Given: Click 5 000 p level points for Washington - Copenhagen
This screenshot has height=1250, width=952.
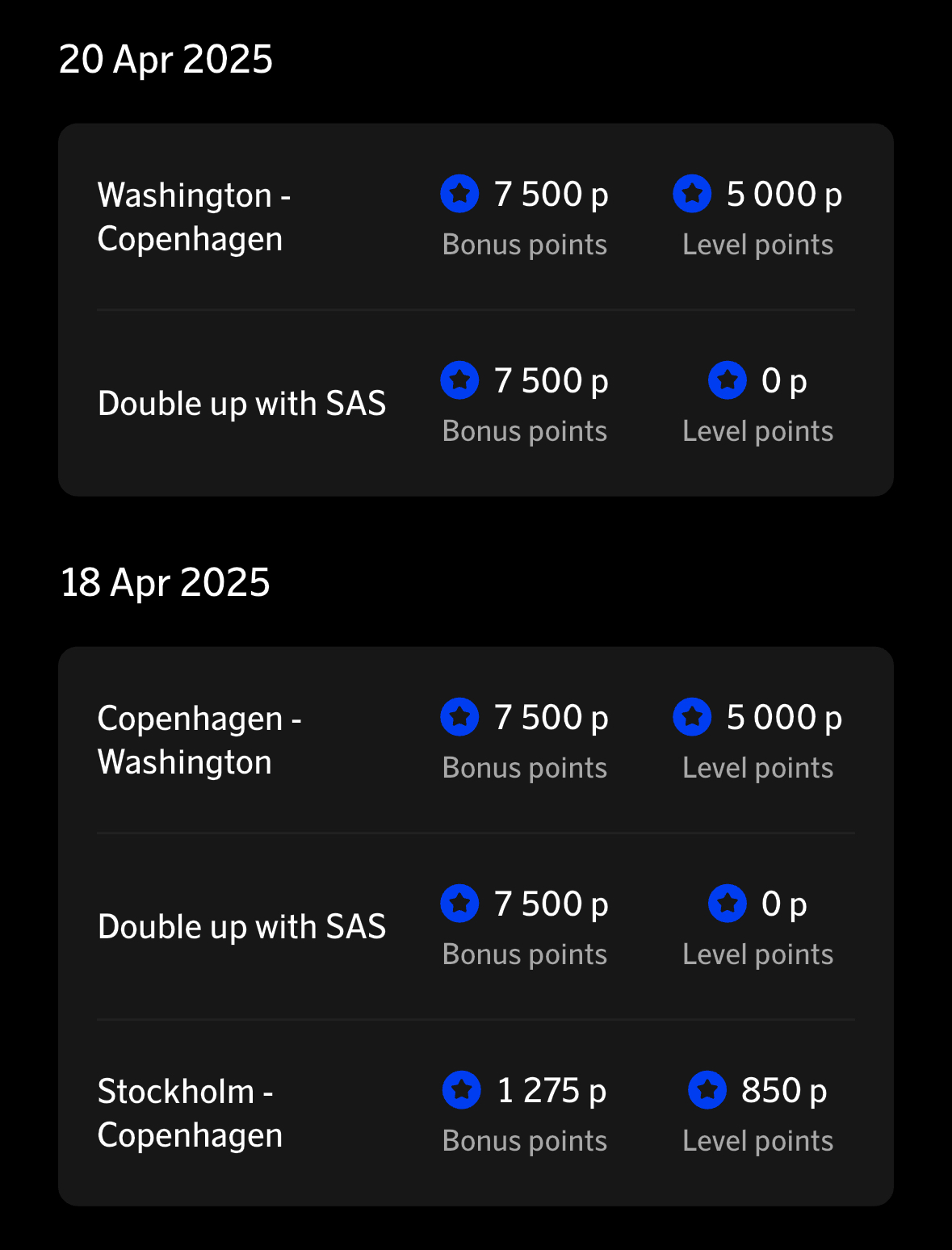Looking at the screenshot, I should pyautogui.click(x=784, y=194).
